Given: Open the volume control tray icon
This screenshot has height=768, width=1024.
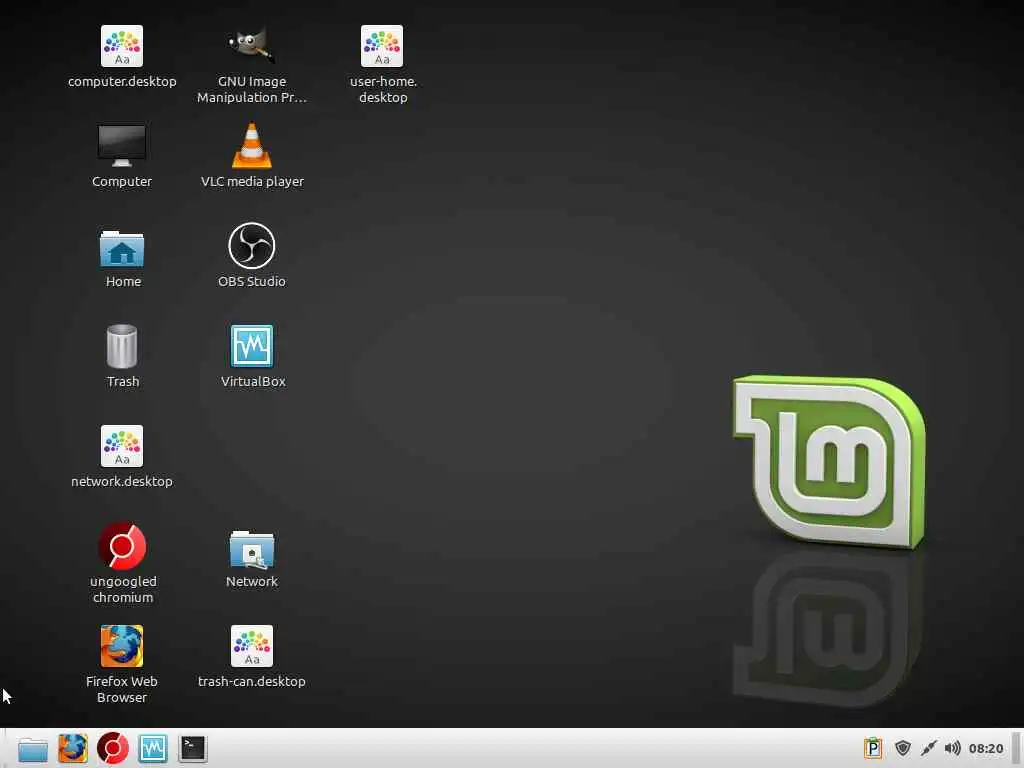Looking at the screenshot, I should [953, 748].
